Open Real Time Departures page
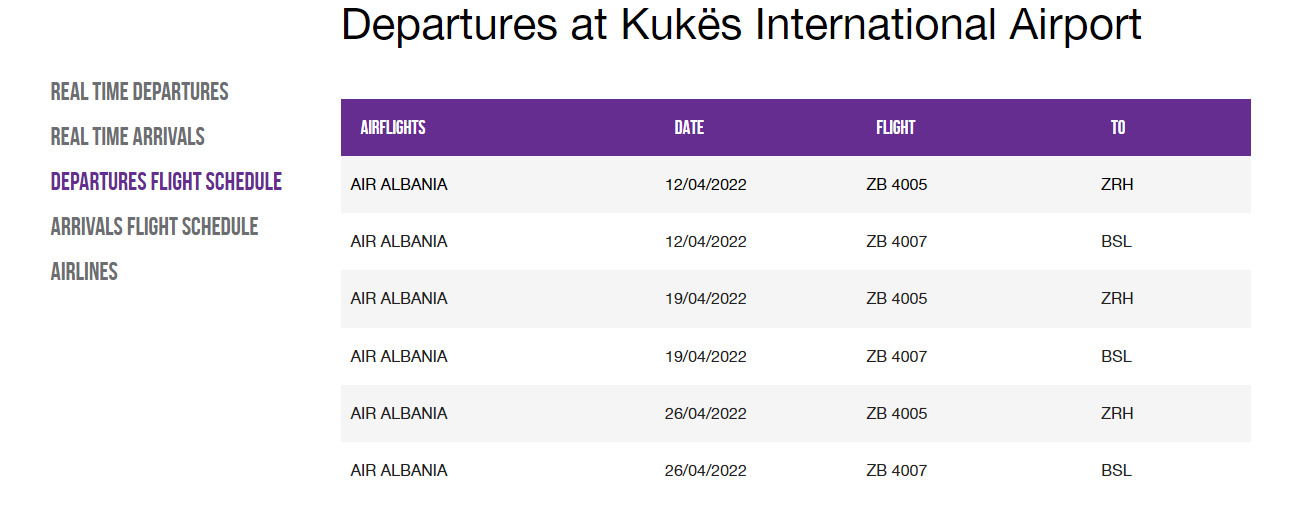The image size is (1294, 522). pyautogui.click(x=139, y=92)
